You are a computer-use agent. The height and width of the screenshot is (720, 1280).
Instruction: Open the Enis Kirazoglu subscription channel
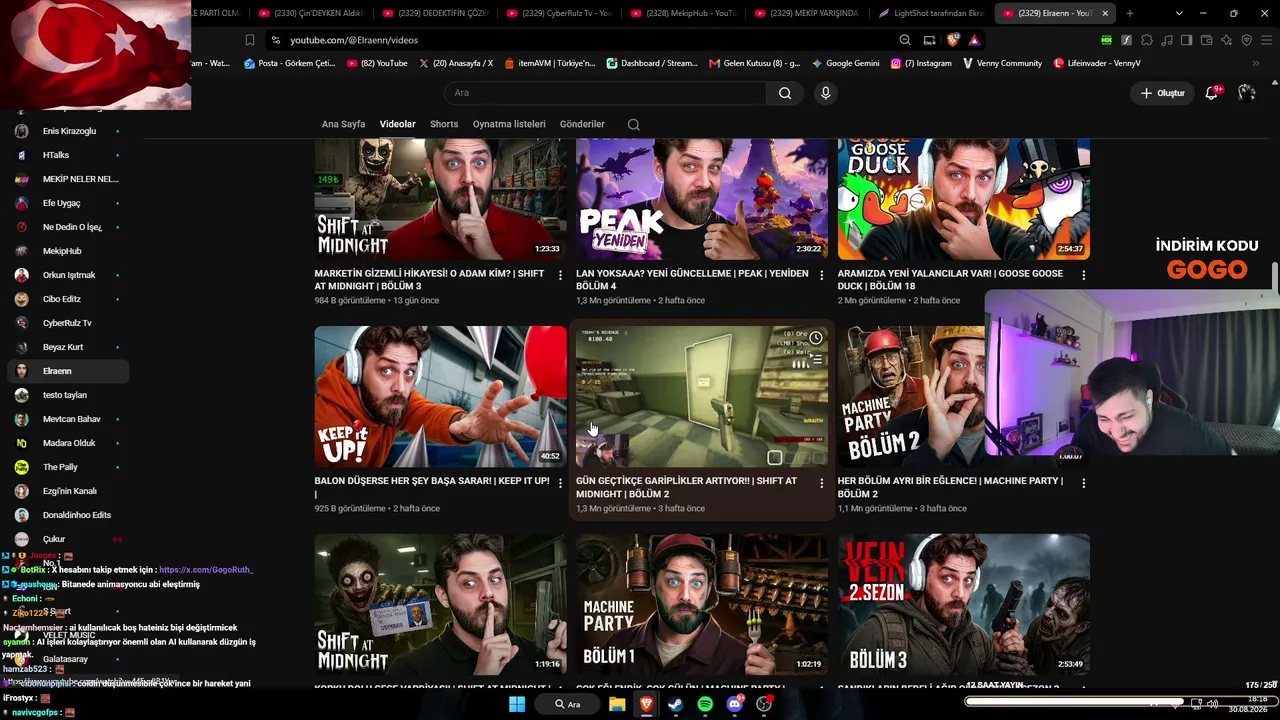tap(68, 131)
